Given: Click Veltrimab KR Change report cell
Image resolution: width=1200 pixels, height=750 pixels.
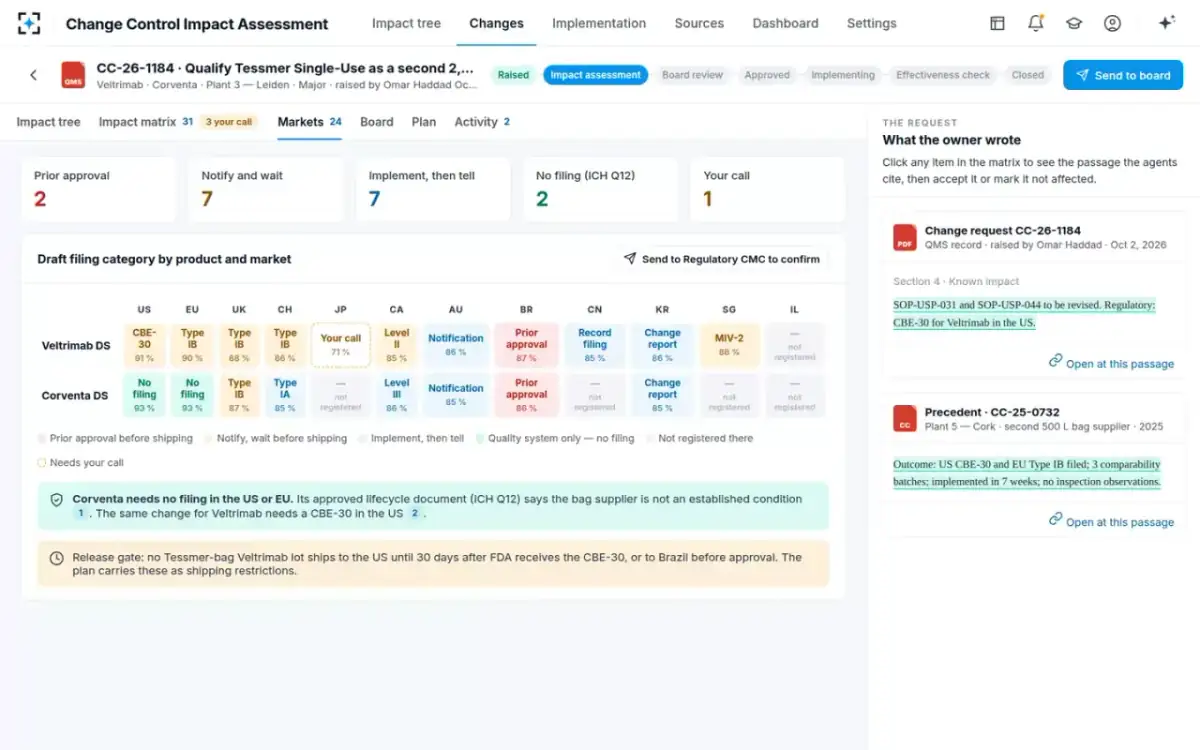Looking at the screenshot, I should (662, 345).
